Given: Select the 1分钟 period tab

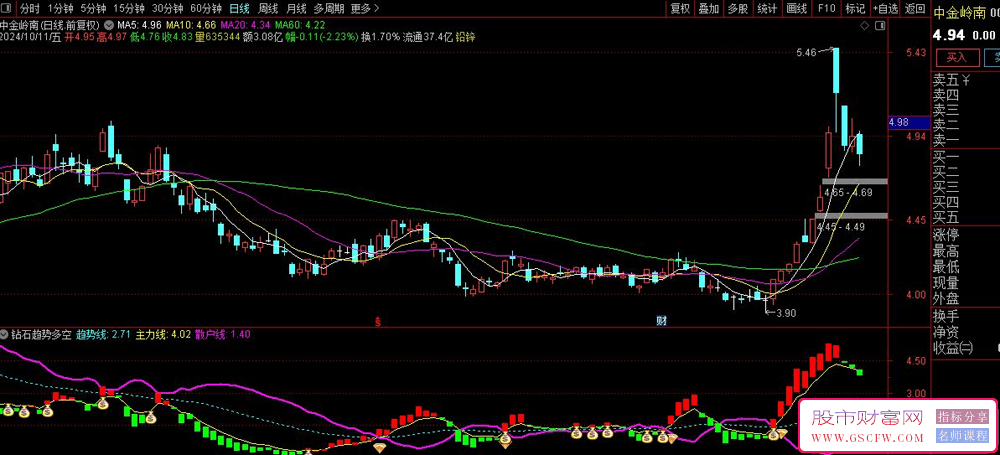Looking at the screenshot, I should pyautogui.click(x=61, y=8).
